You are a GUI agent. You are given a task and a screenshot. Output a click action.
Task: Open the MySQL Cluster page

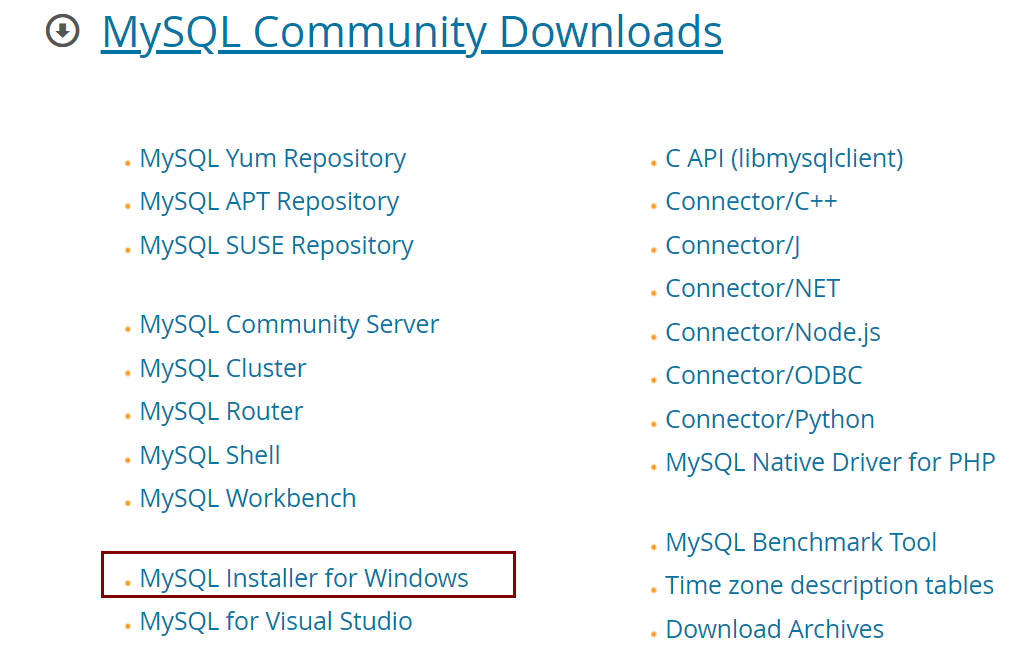[x=222, y=368]
